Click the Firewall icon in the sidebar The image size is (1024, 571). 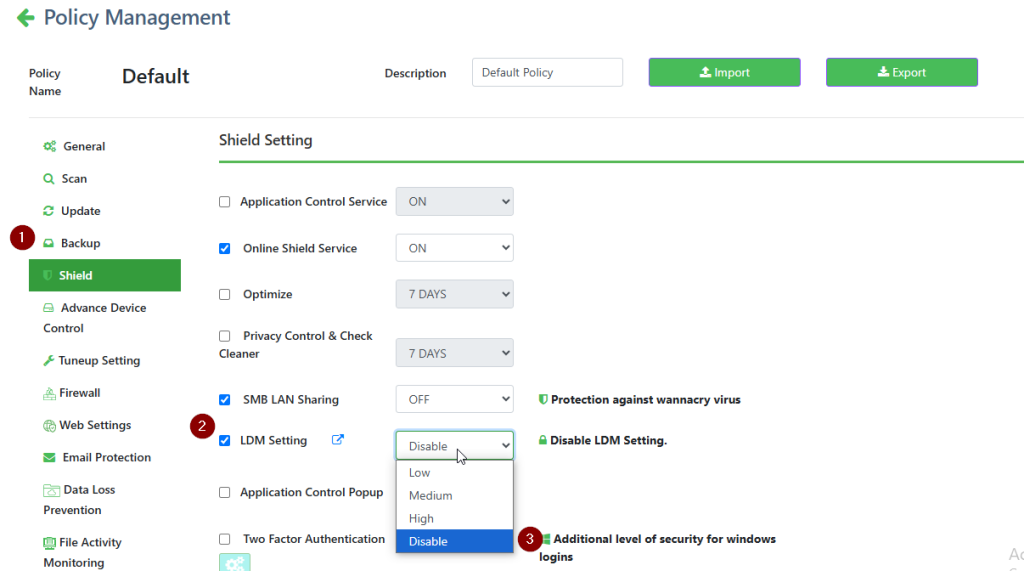49,393
